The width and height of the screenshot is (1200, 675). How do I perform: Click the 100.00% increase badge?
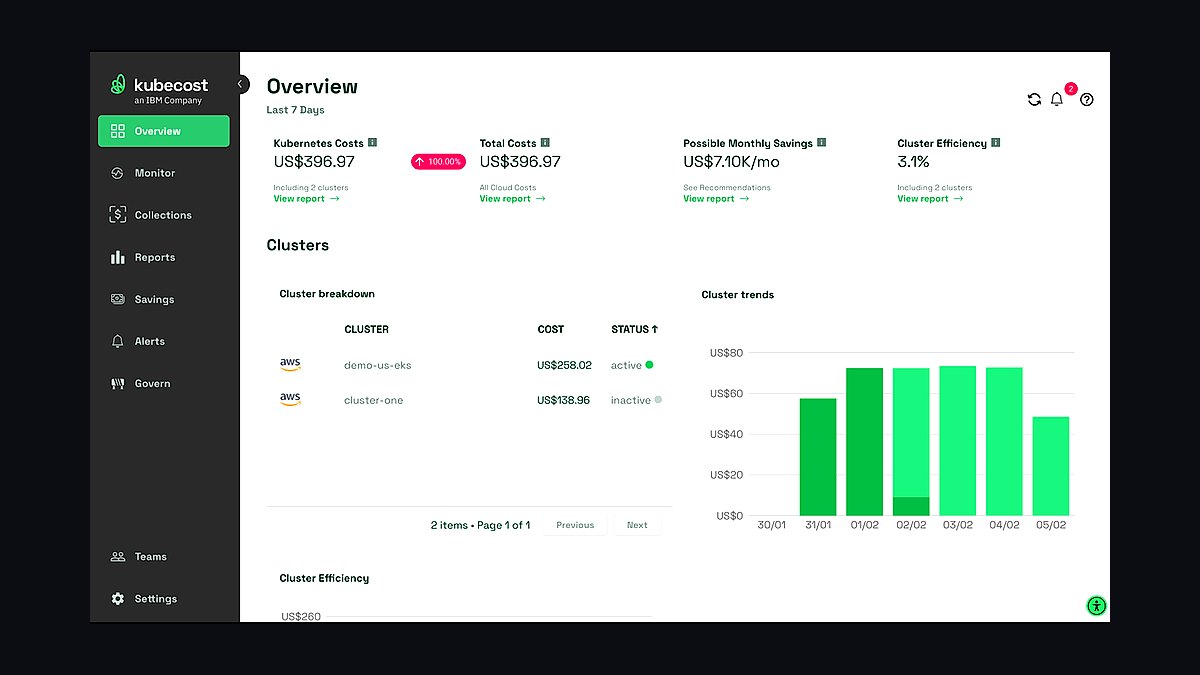tap(438, 161)
